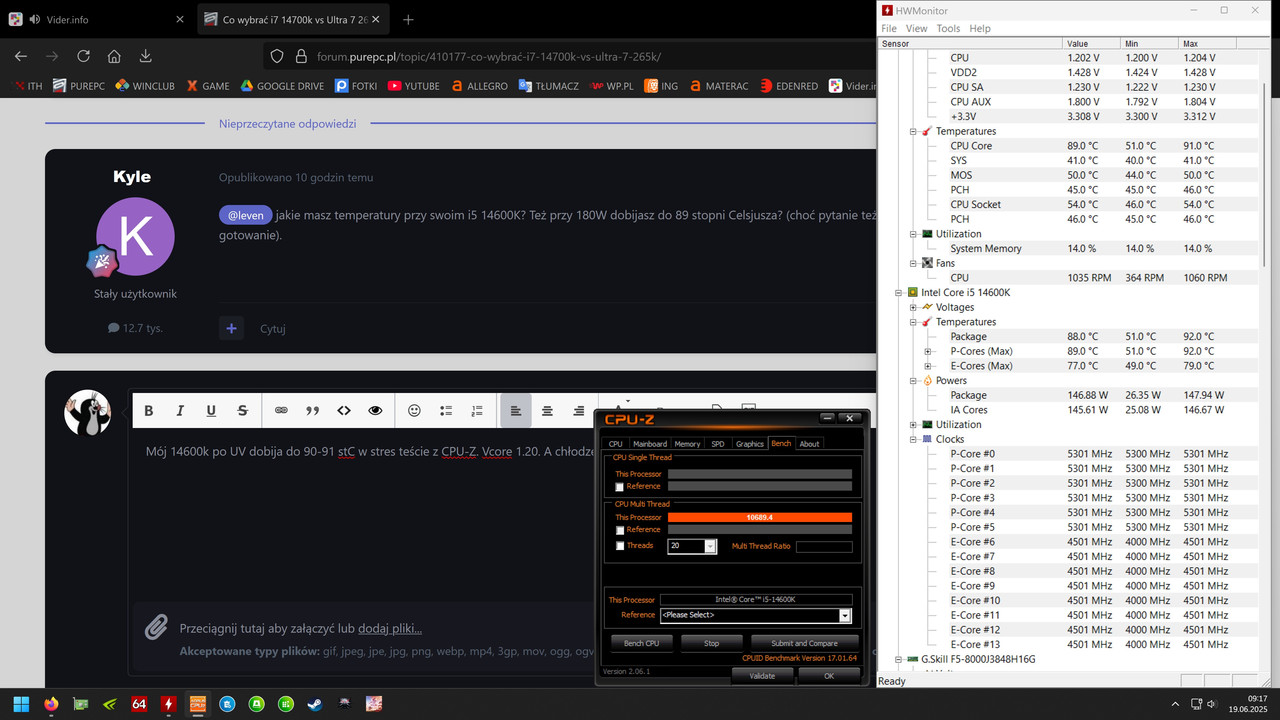Screen dimensions: 1280x720
Task: Expand the E-Cores (Max) temperature row
Action: point(928,366)
